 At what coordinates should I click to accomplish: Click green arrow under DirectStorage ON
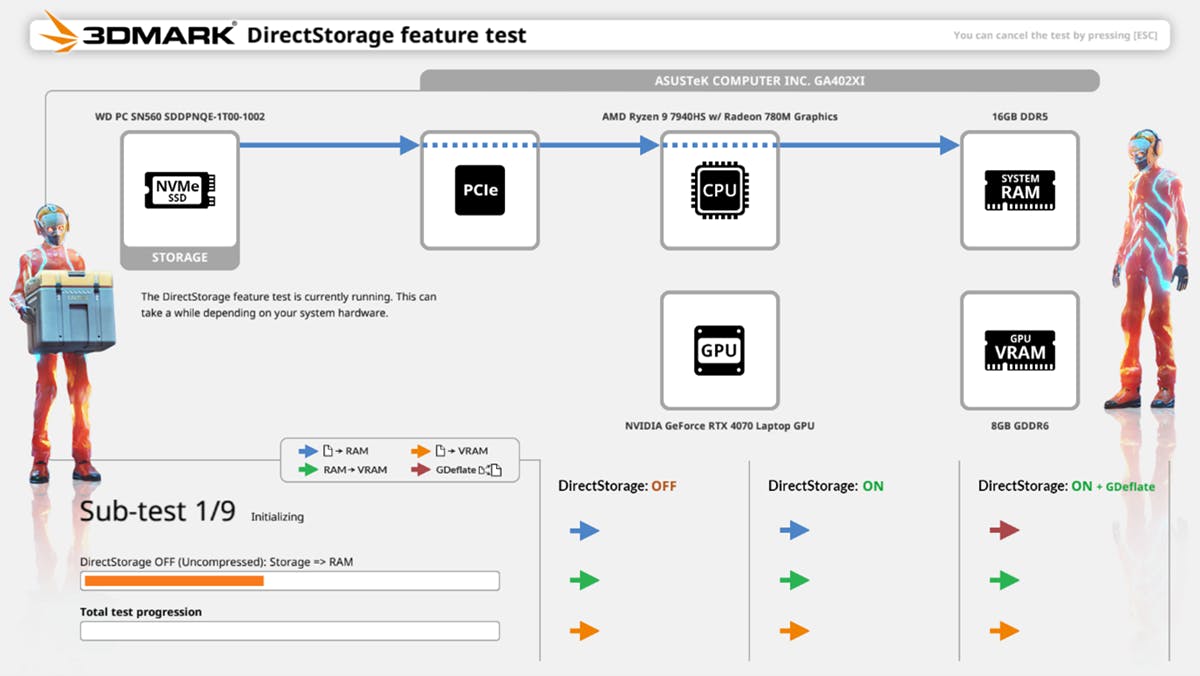[794, 580]
